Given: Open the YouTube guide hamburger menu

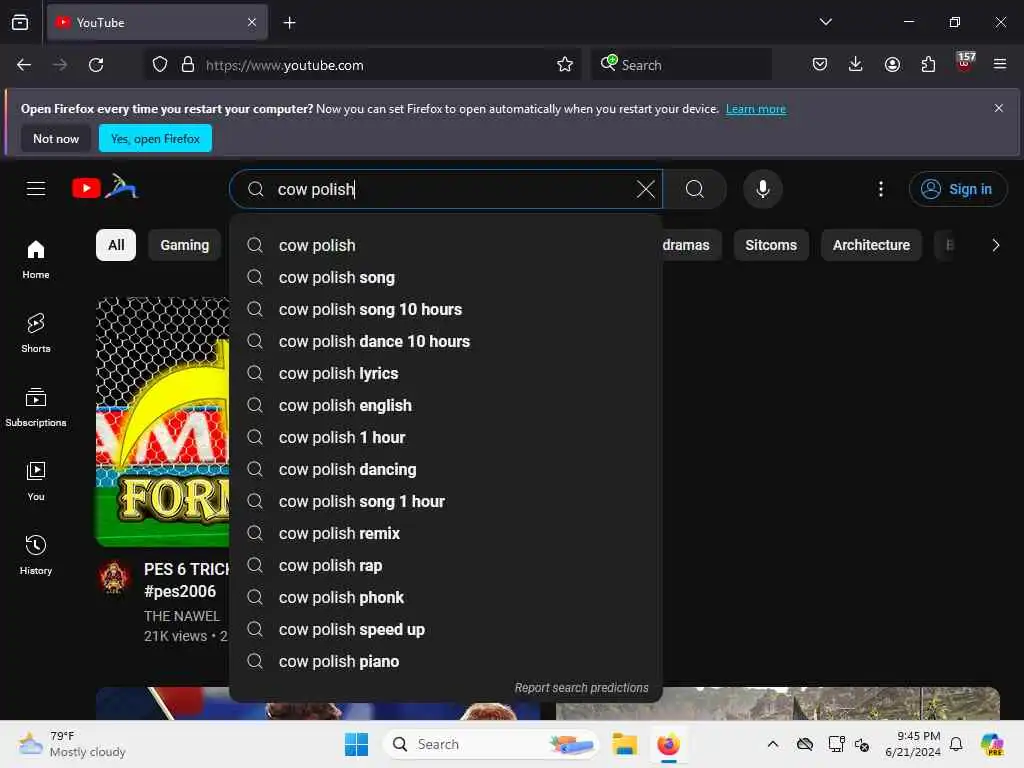Looking at the screenshot, I should point(36,189).
